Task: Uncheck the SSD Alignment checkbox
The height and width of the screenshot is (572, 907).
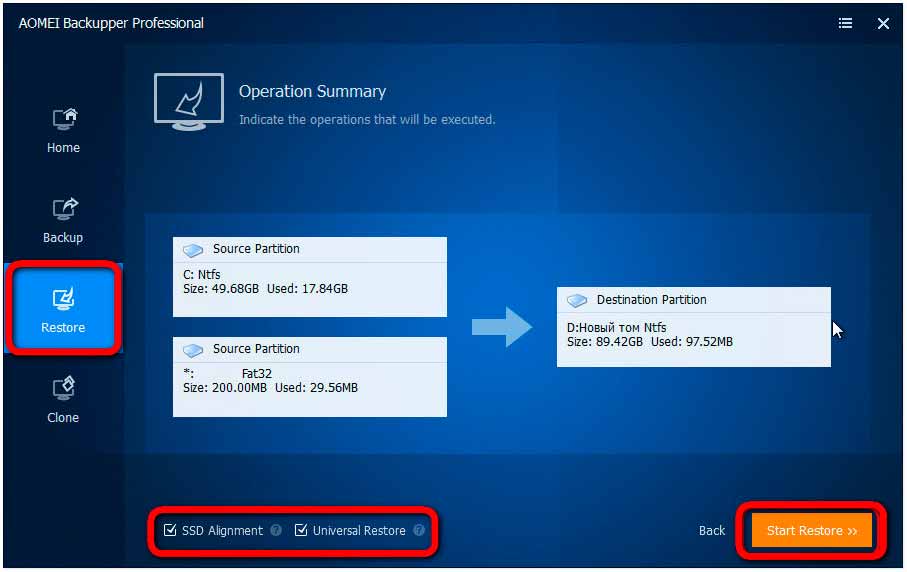Action: (x=170, y=531)
